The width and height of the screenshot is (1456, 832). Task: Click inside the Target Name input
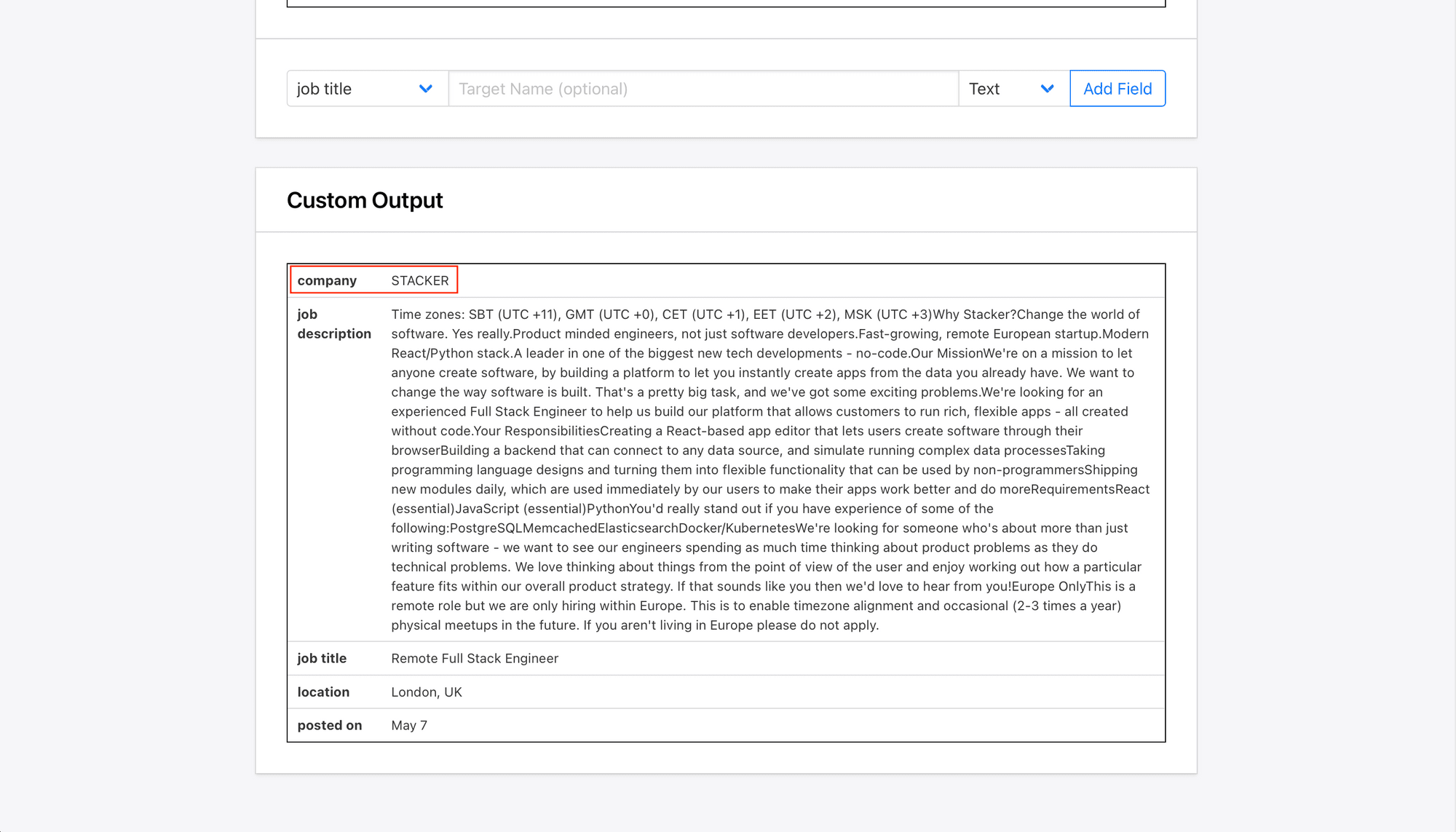coord(703,88)
